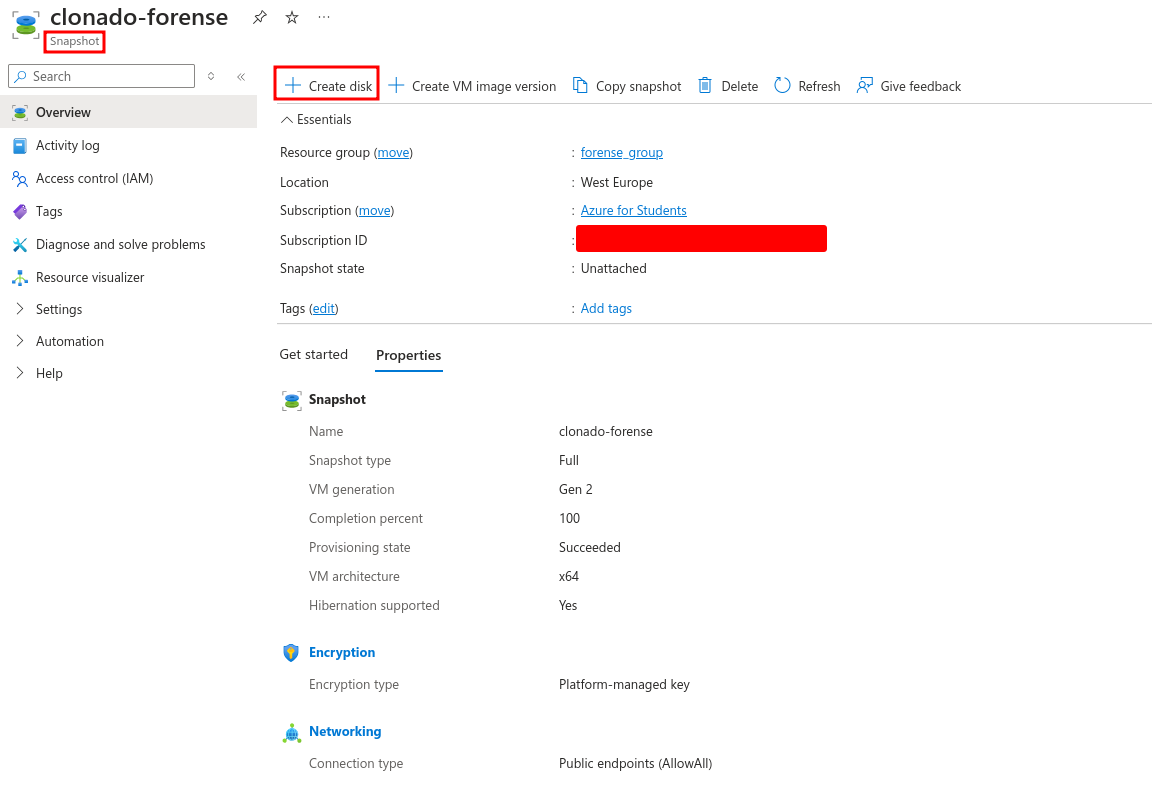Focus the sidebar Search box

(101, 76)
